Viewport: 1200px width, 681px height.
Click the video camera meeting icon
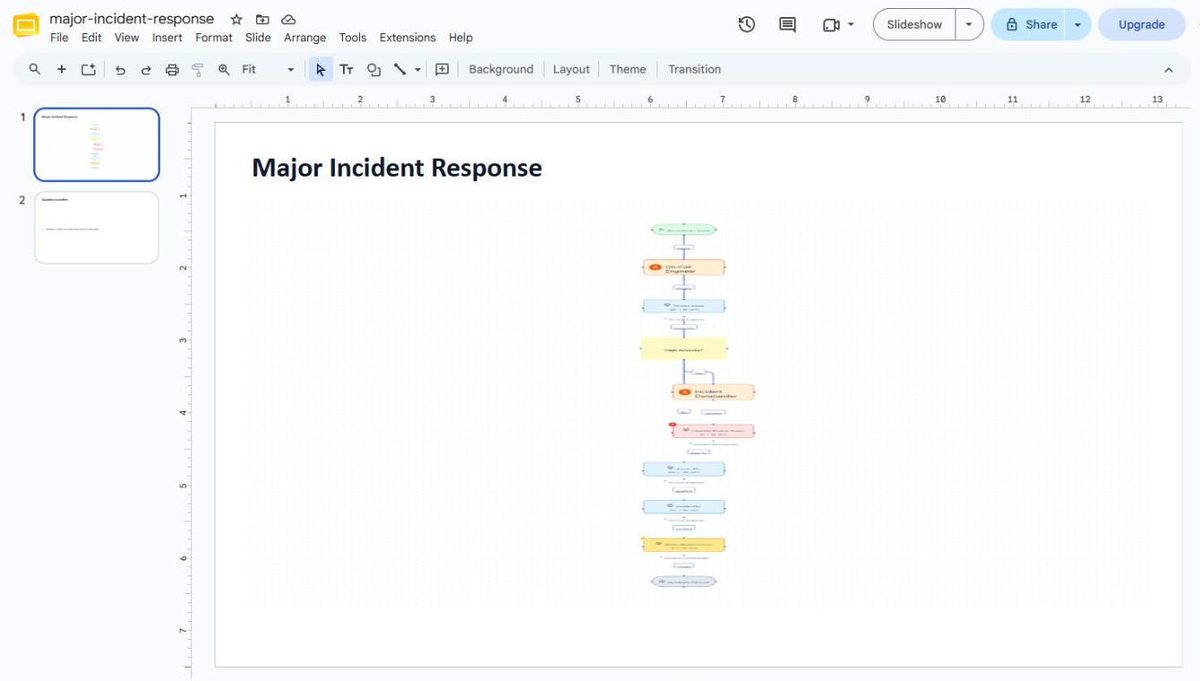point(831,25)
